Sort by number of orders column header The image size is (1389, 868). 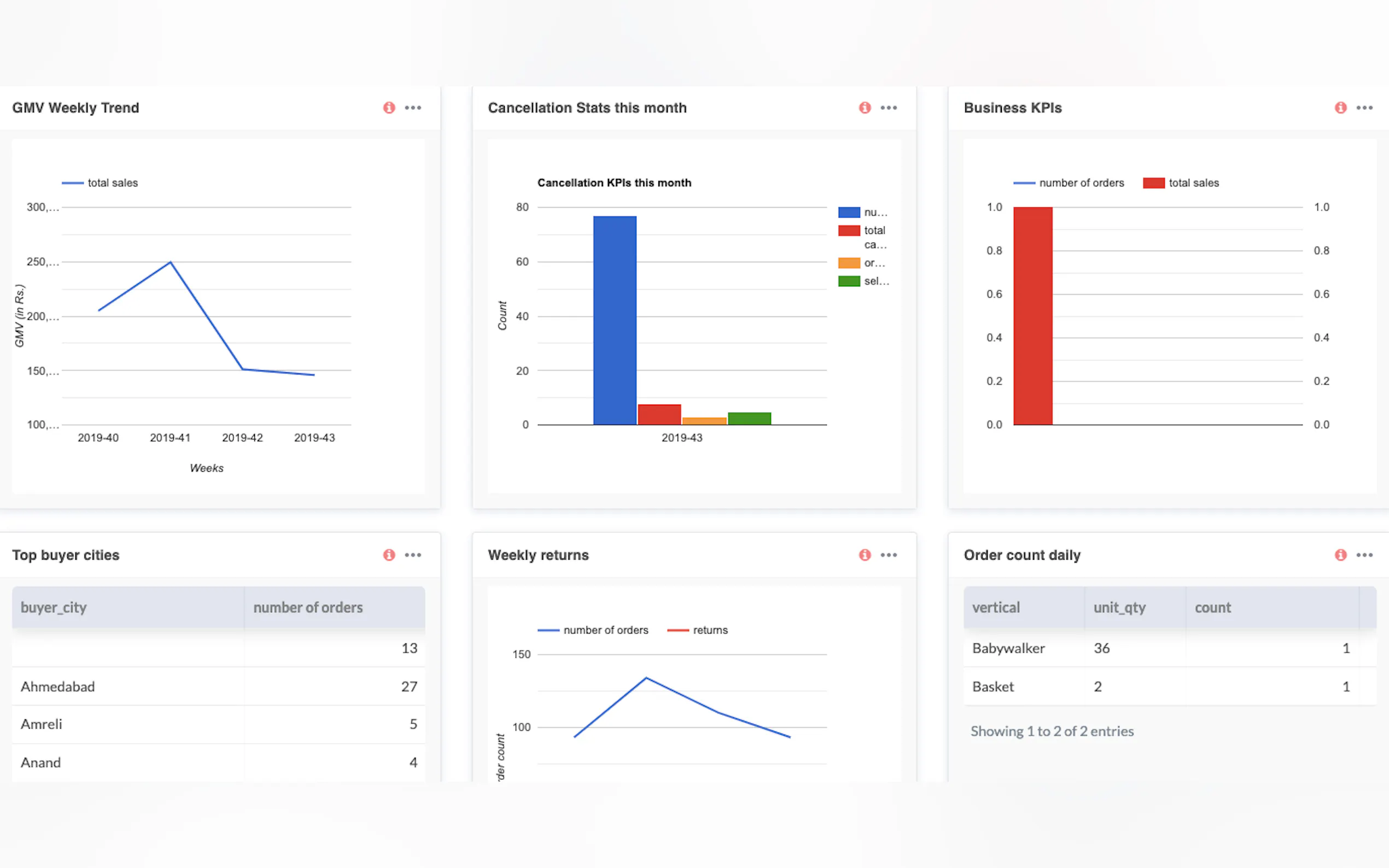tap(308, 607)
